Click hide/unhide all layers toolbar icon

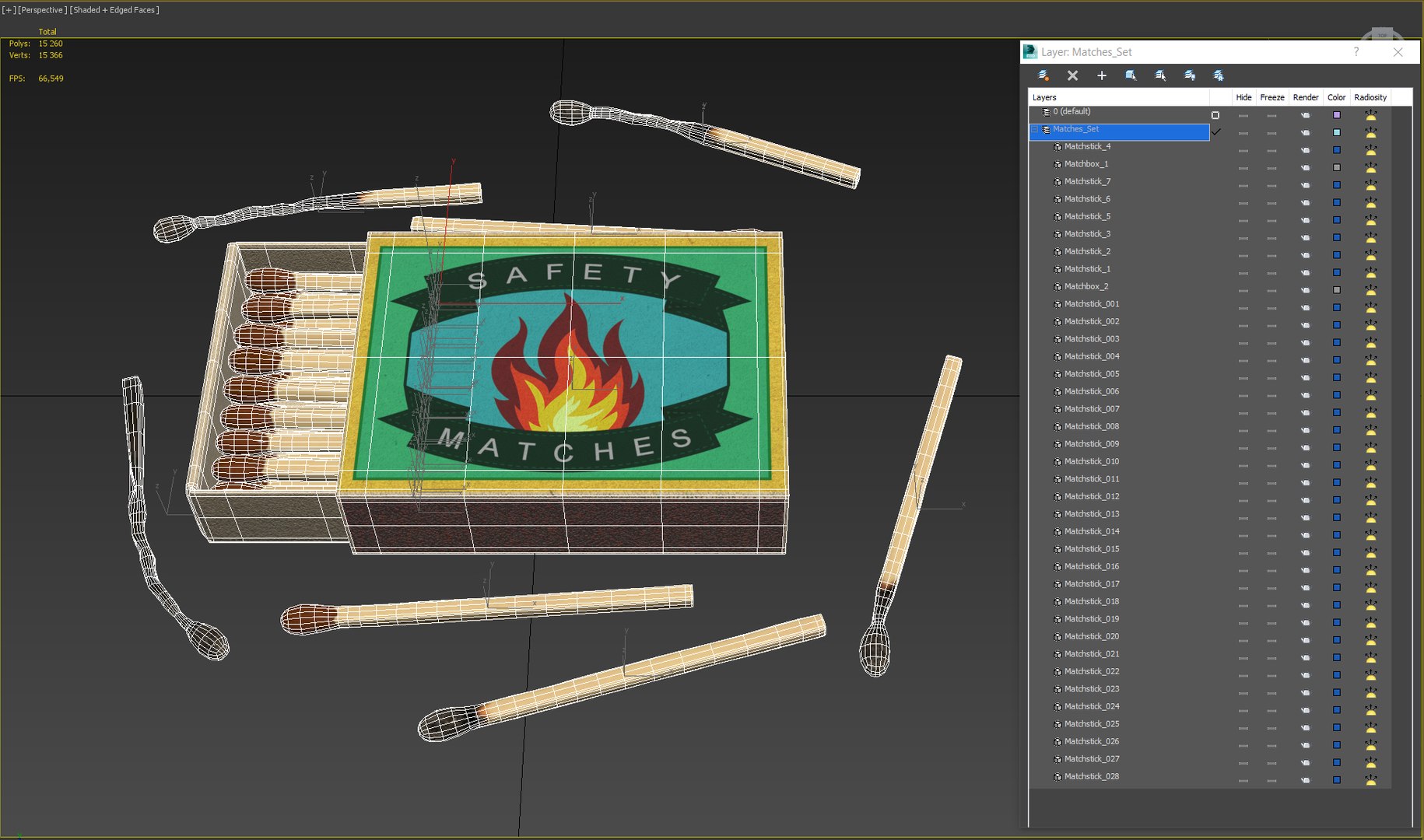click(x=1190, y=75)
